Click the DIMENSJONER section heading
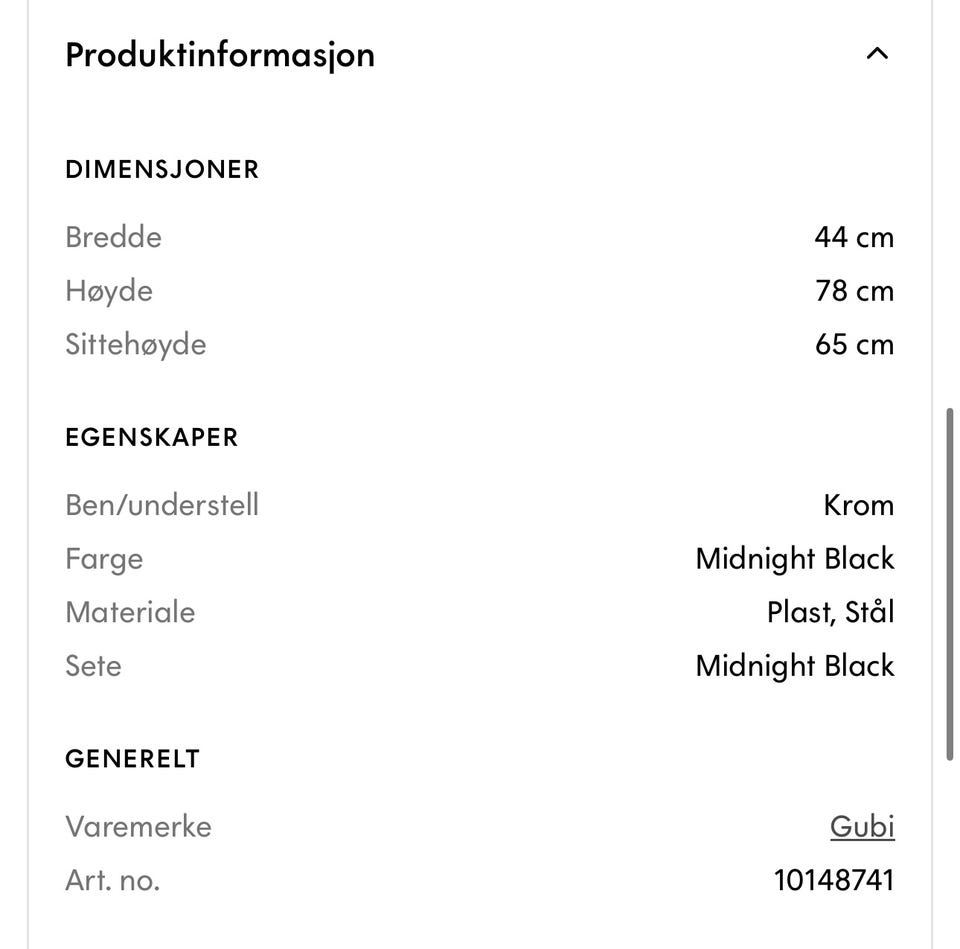The height and width of the screenshot is (949, 960). pos(162,170)
